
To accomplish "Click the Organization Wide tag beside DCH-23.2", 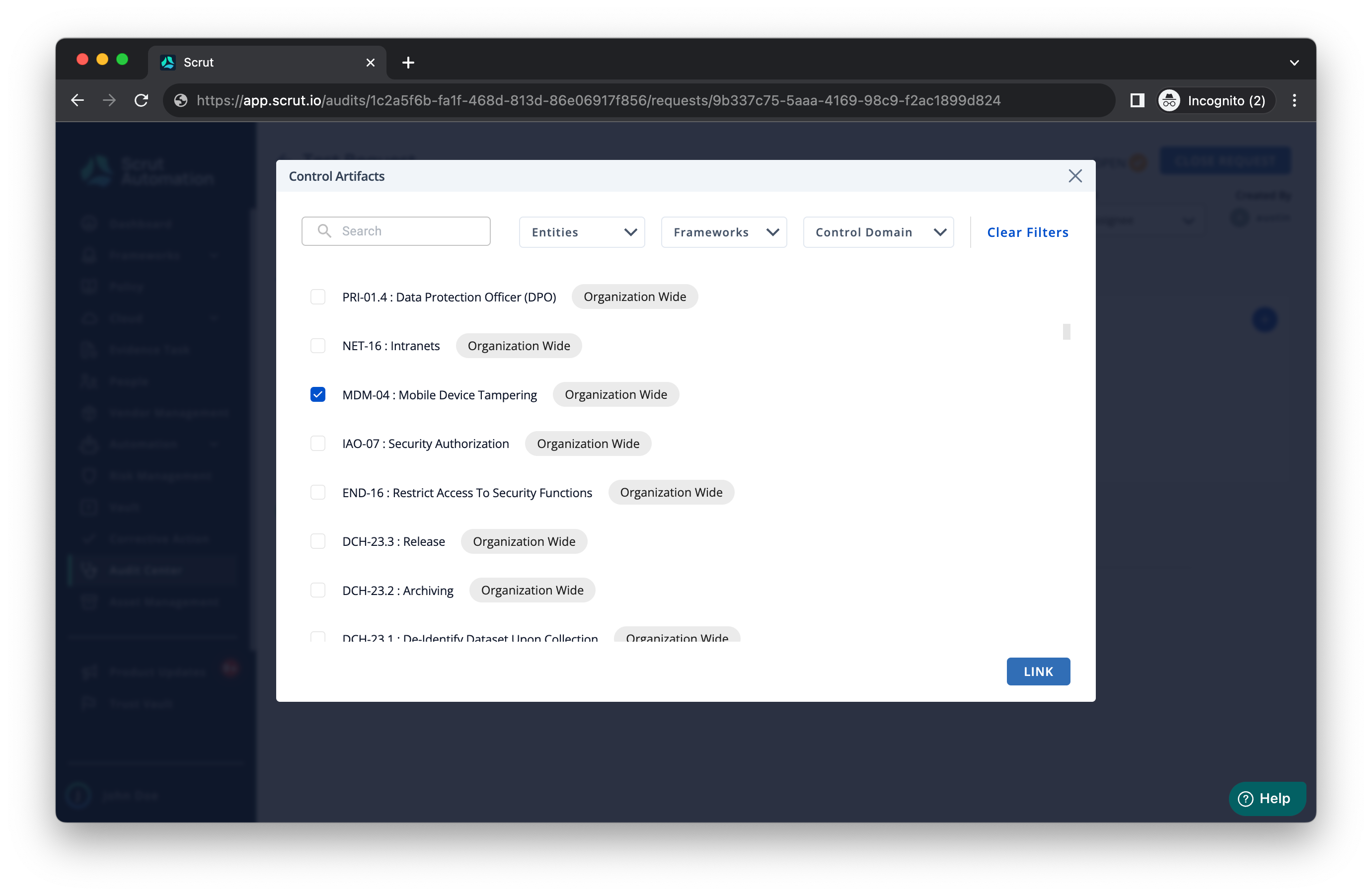I will click(x=532, y=591).
